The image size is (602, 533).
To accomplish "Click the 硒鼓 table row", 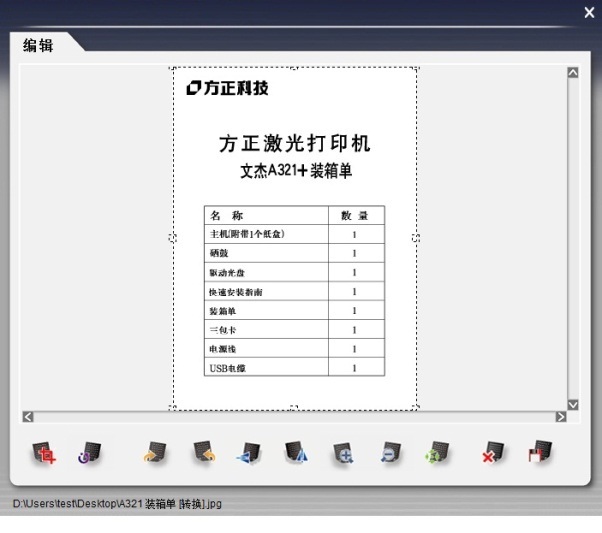I will (x=294, y=253).
